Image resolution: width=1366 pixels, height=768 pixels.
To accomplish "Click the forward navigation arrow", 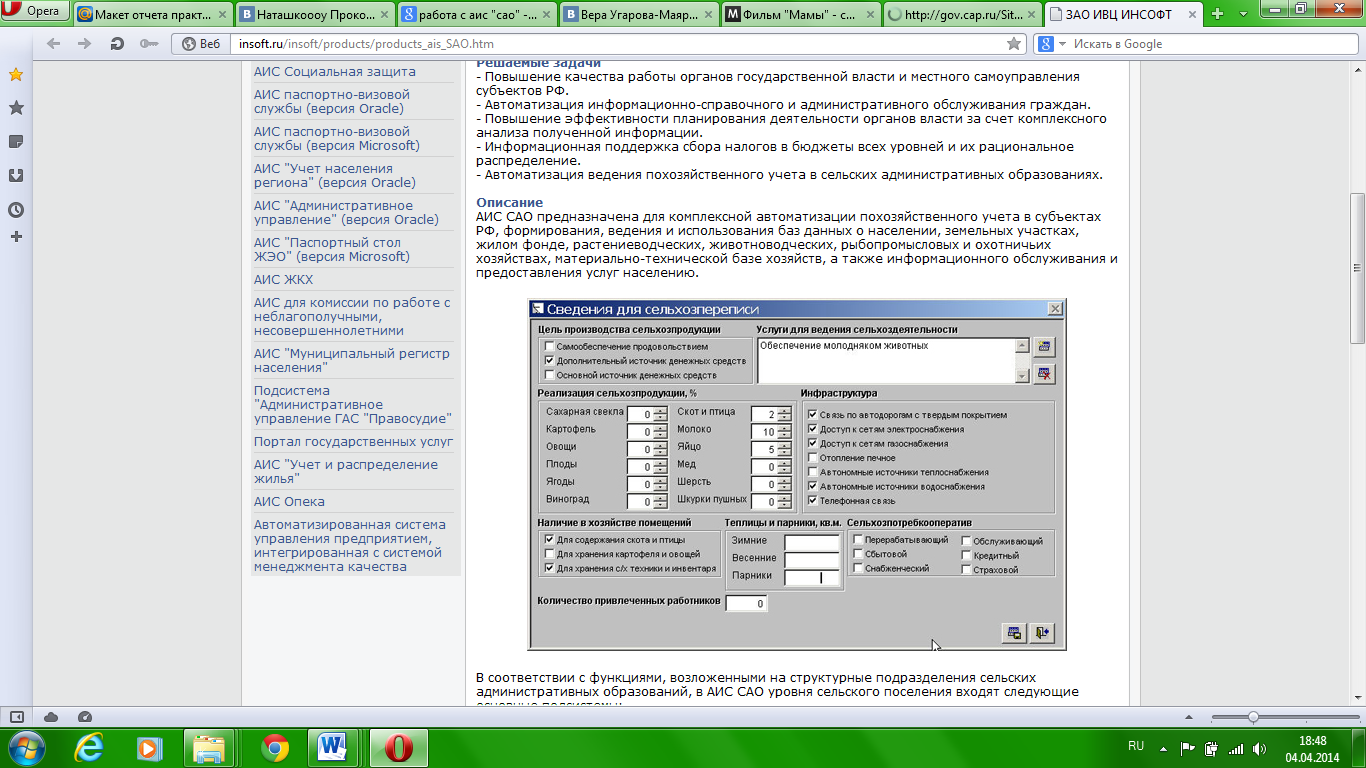I will click(x=85, y=44).
